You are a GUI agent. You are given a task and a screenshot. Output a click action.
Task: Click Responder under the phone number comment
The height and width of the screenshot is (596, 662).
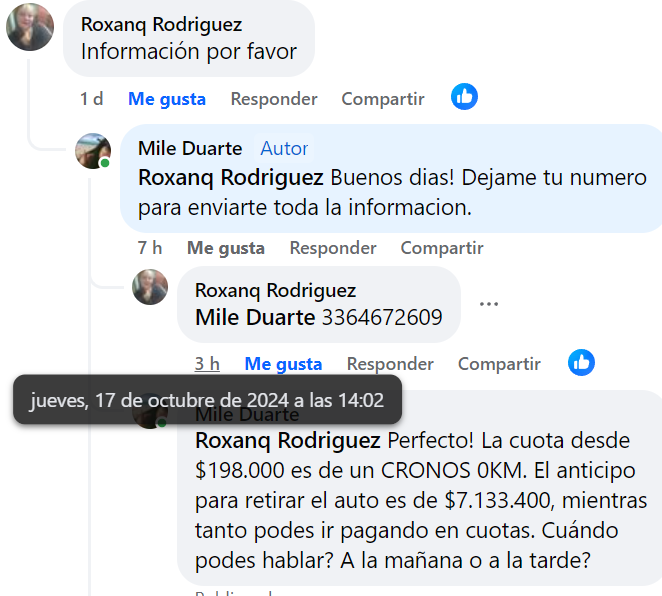coord(390,364)
